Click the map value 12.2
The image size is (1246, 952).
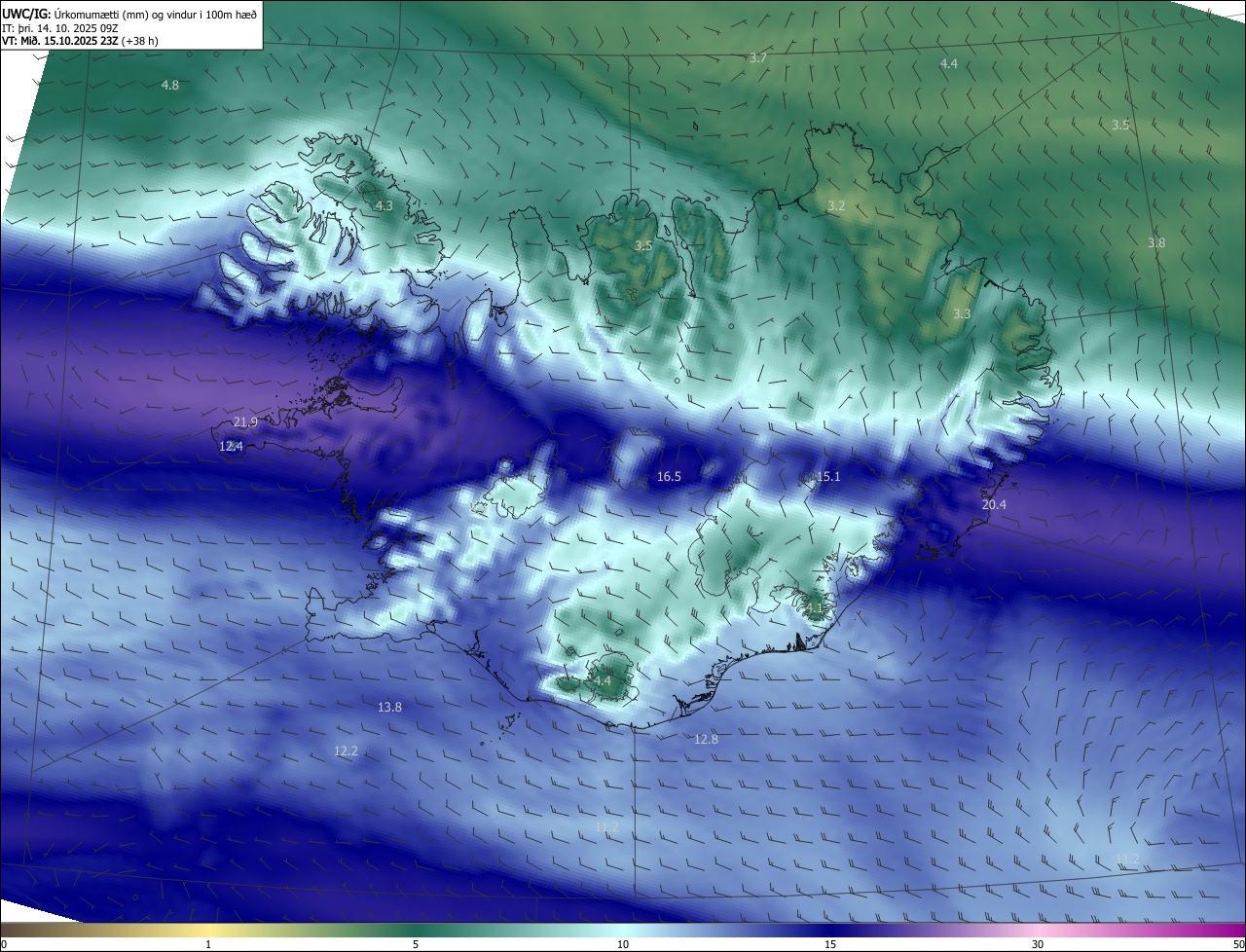pyautogui.click(x=346, y=751)
